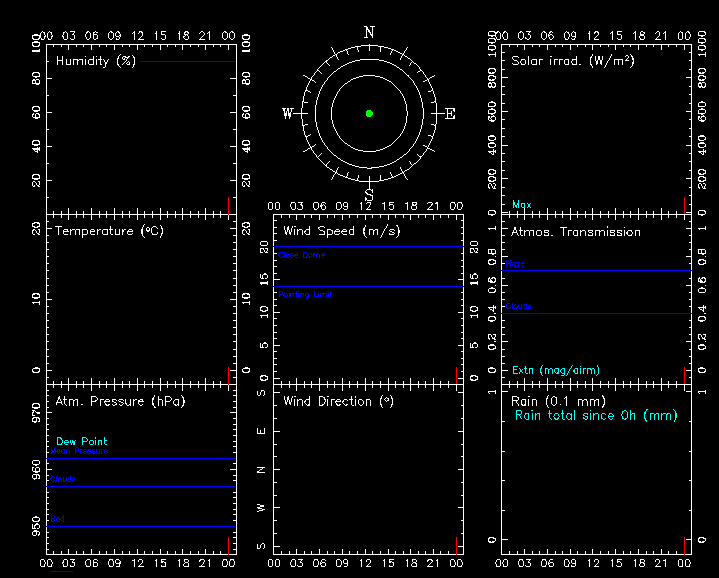Image resolution: width=719 pixels, height=578 pixels.
Task: Click the W marker on the compass
Action: pyautogui.click(x=288, y=114)
